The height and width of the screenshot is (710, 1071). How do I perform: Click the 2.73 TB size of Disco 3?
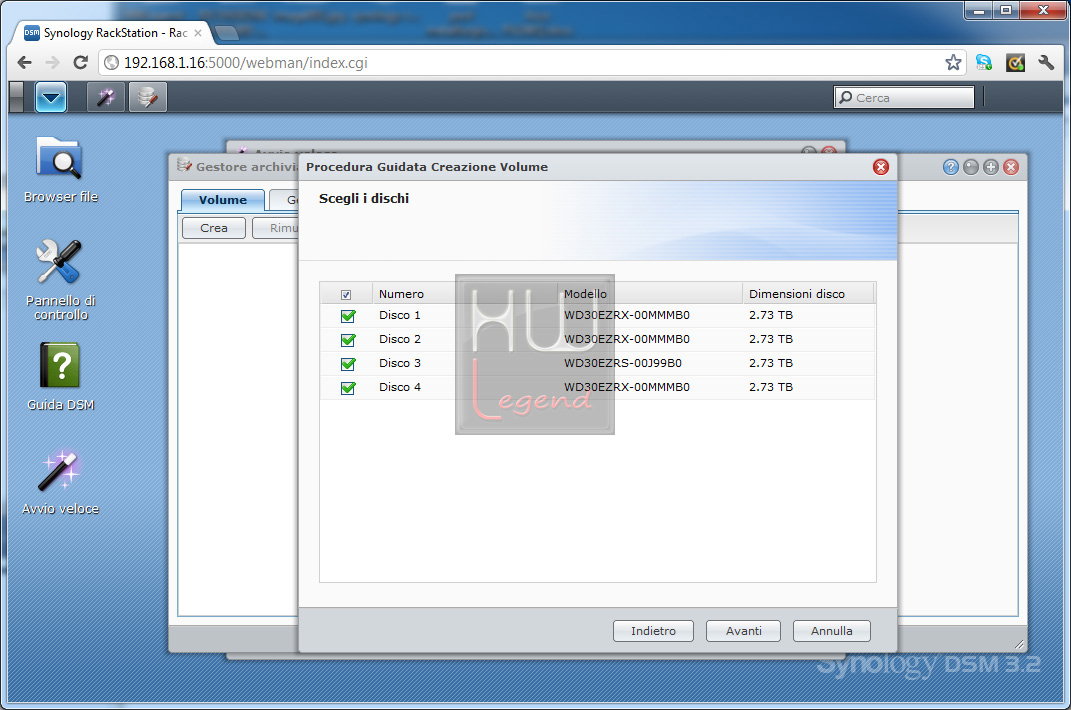coord(771,363)
